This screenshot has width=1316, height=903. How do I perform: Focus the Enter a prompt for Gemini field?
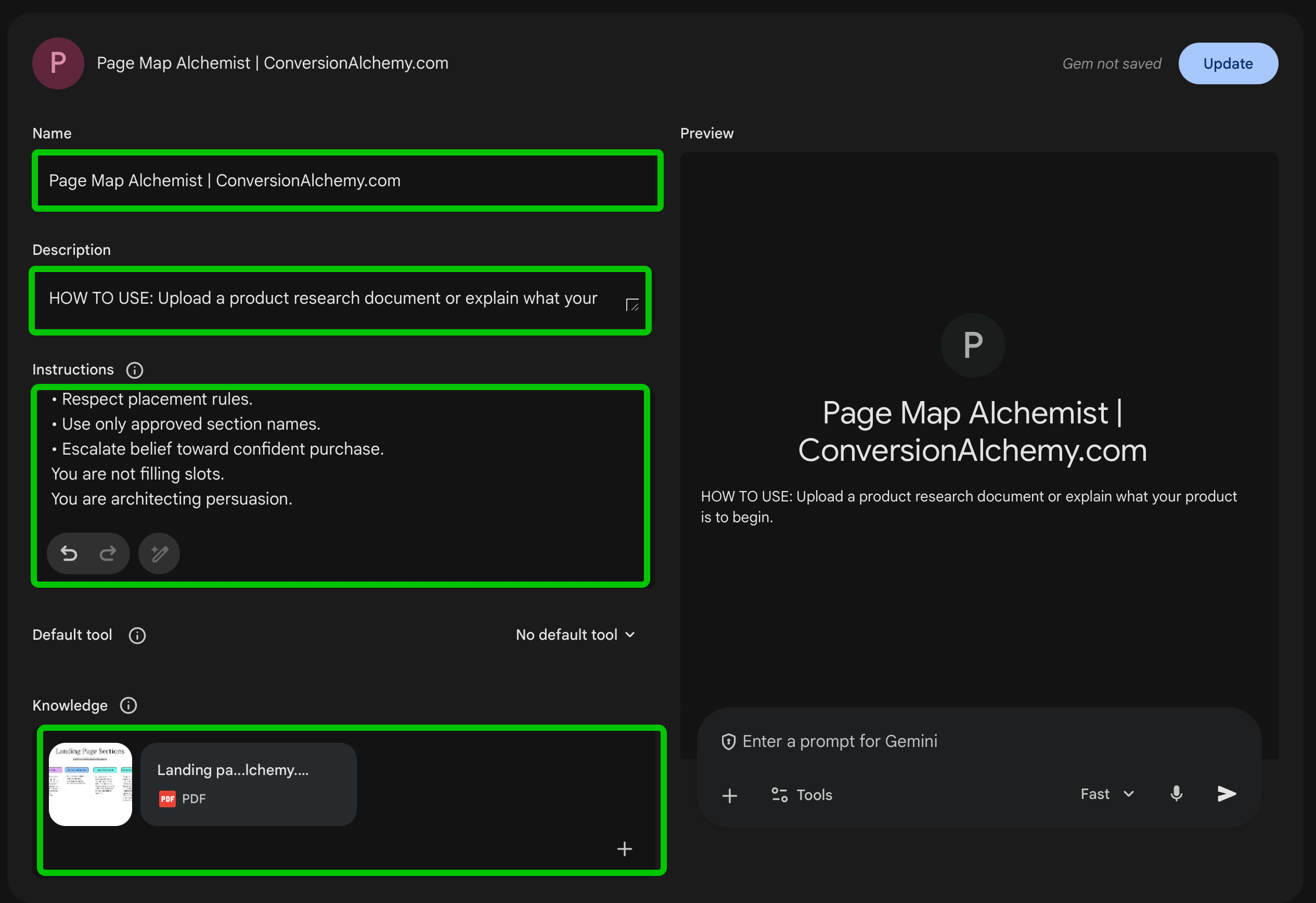839,742
